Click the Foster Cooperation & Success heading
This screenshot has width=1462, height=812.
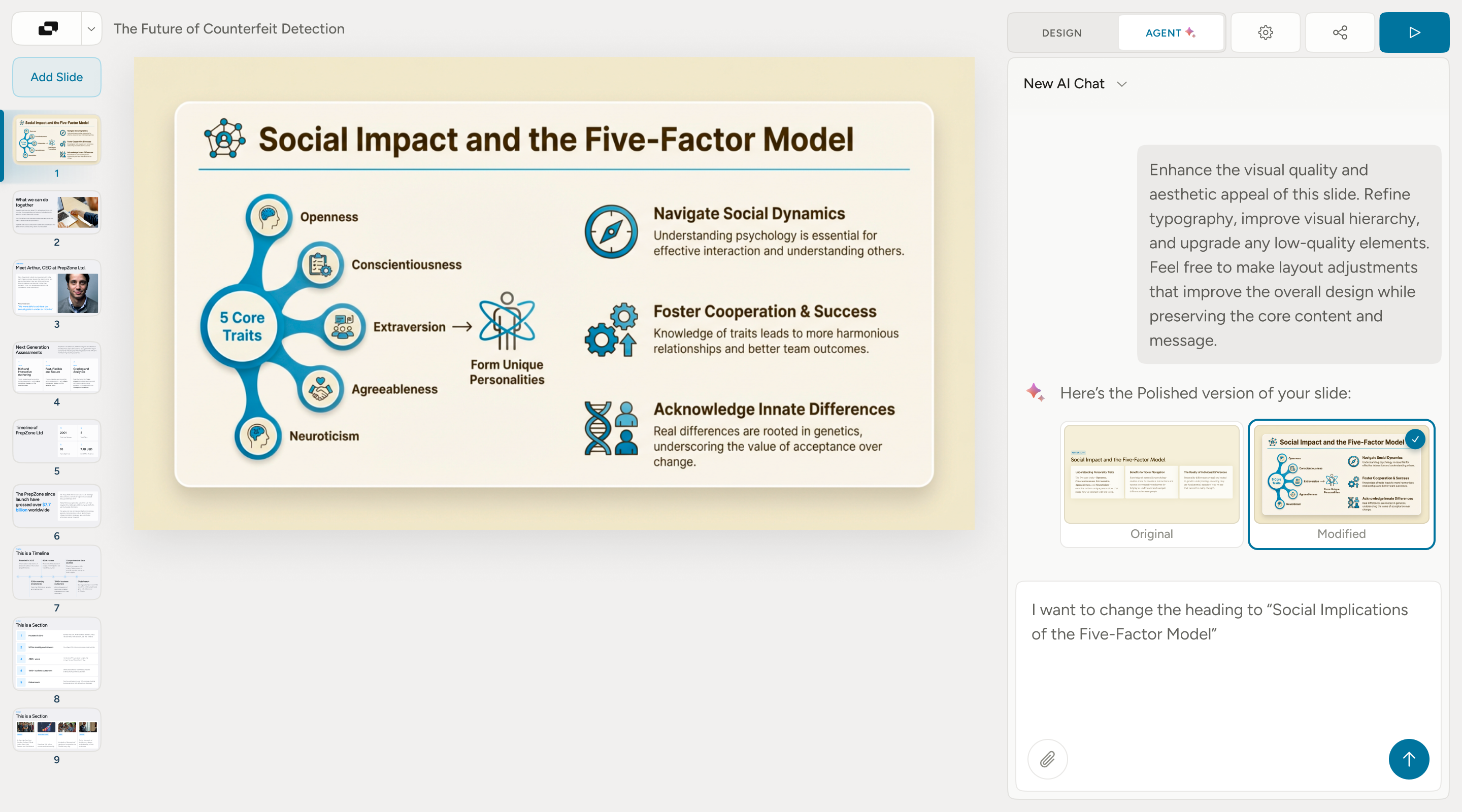(765, 312)
